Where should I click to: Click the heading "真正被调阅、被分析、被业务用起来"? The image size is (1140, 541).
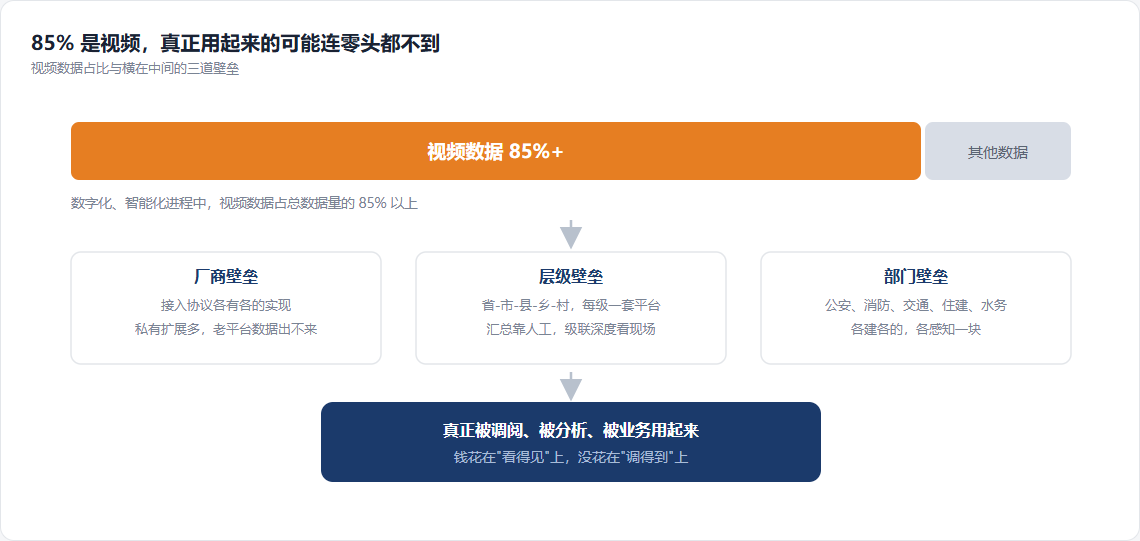[571, 430]
